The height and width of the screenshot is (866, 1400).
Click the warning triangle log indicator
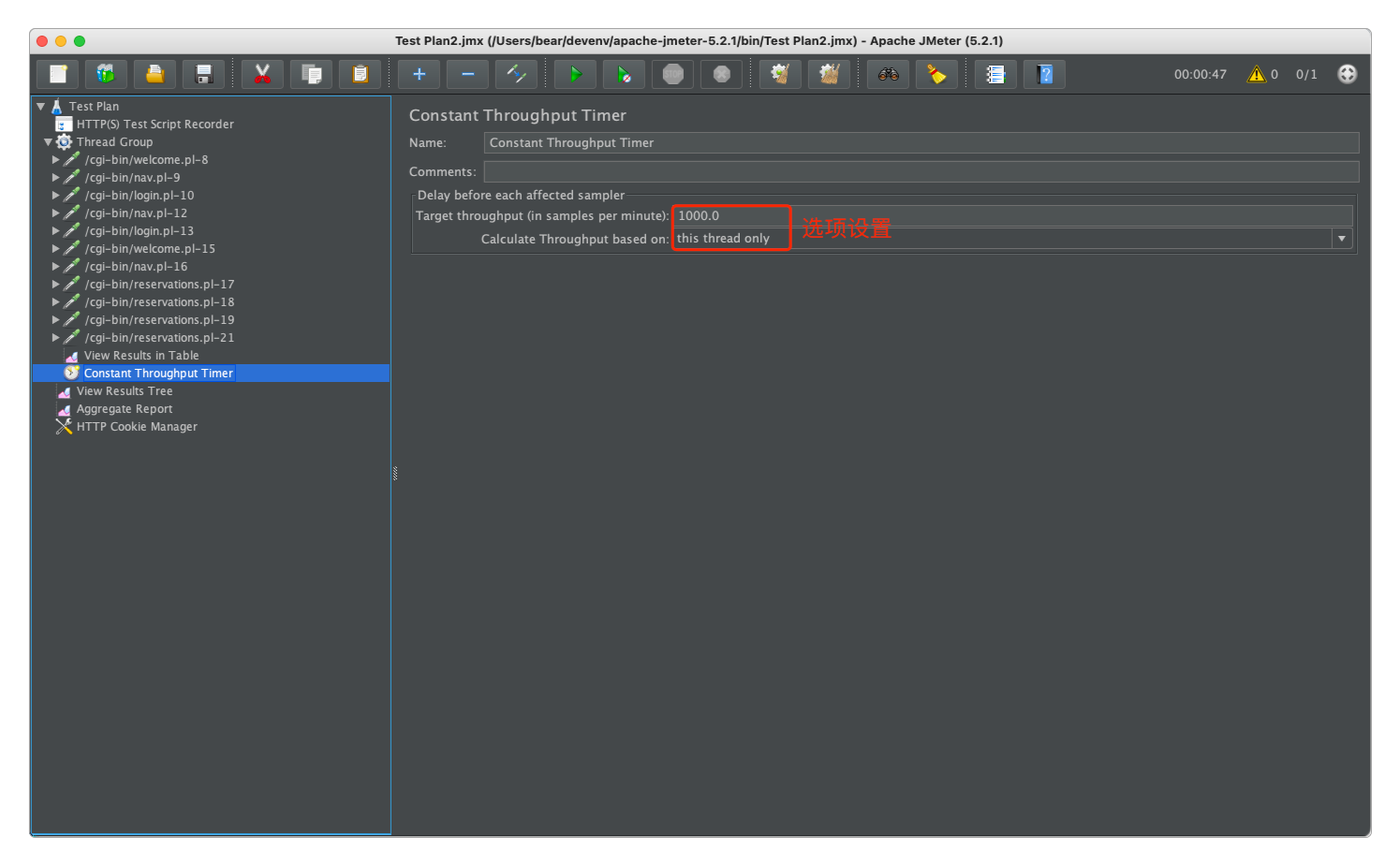coord(1257,74)
